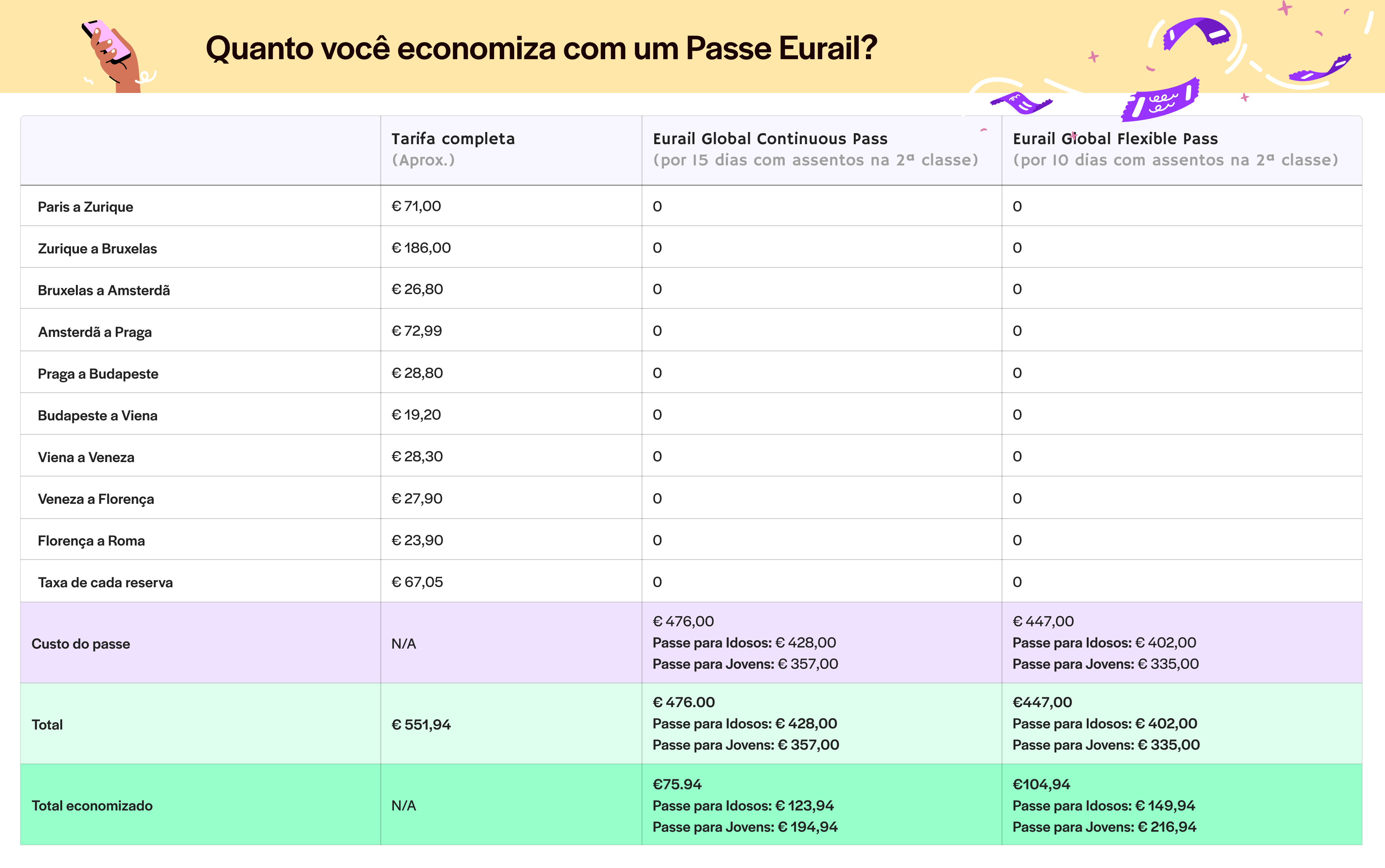1385x868 pixels.
Task: Click the '€75.94' savings value
Action: pos(677,785)
